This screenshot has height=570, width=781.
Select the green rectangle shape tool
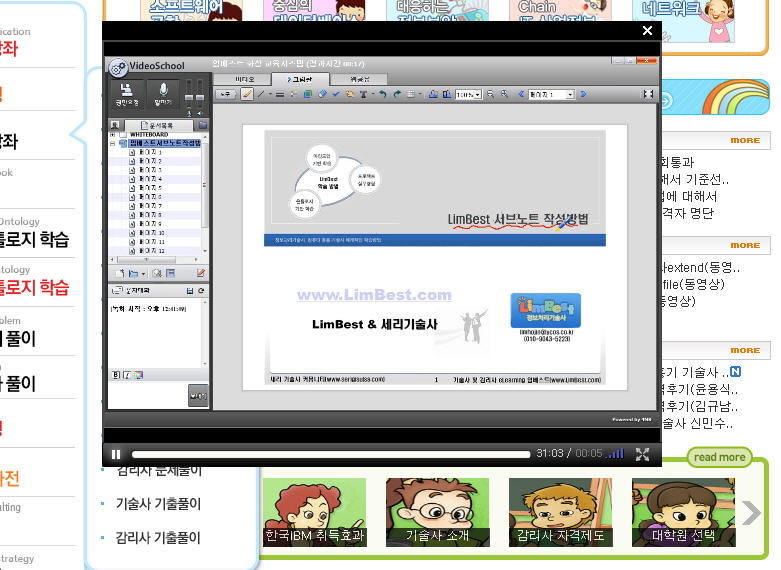click(x=307, y=94)
